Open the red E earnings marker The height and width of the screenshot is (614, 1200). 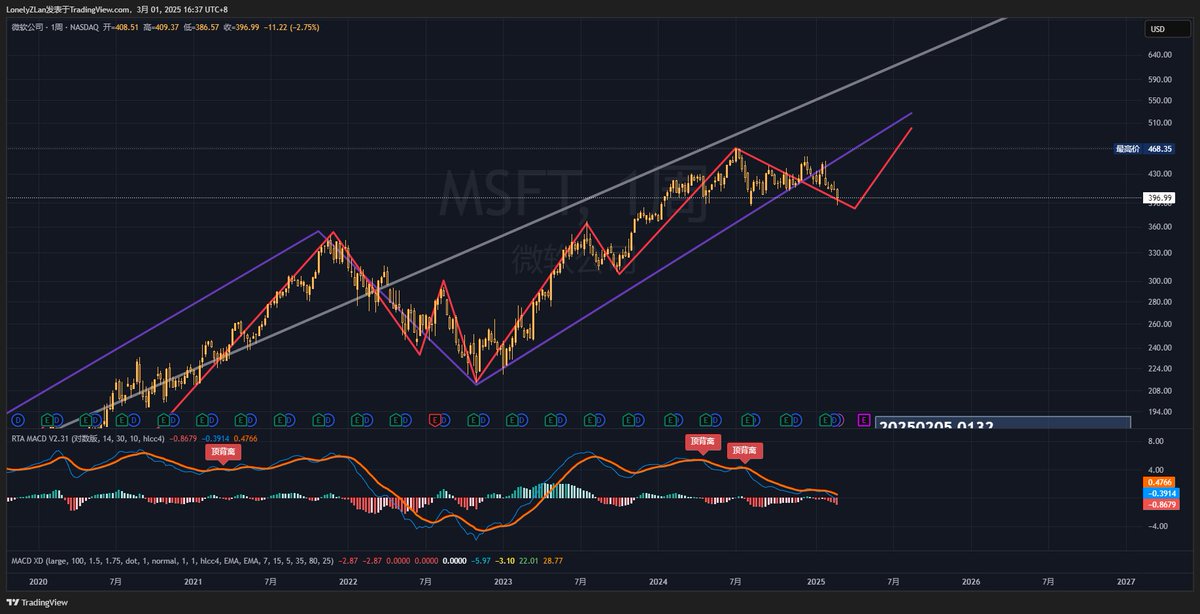pyautogui.click(x=435, y=421)
